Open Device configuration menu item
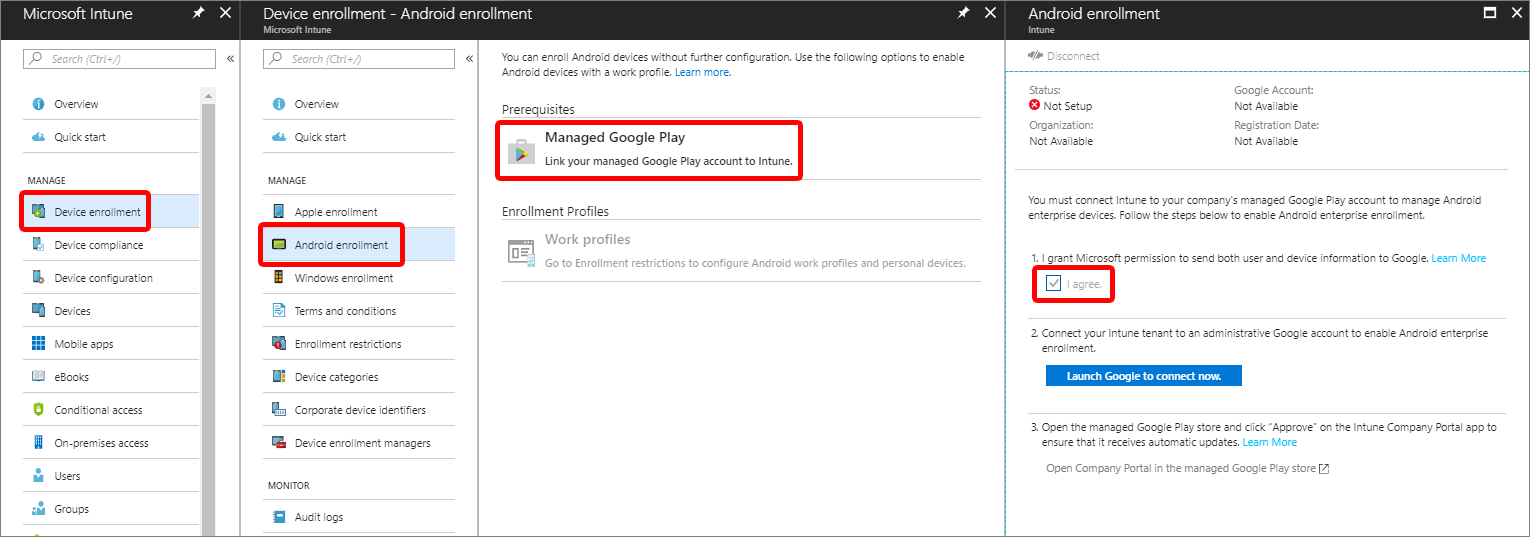 click(x=110, y=278)
